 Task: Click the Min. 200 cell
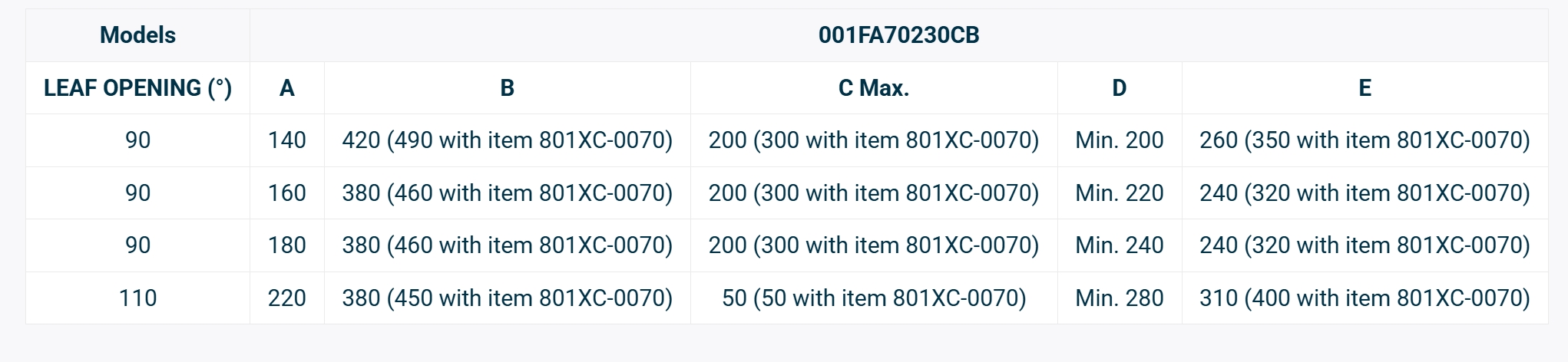coord(1119,140)
